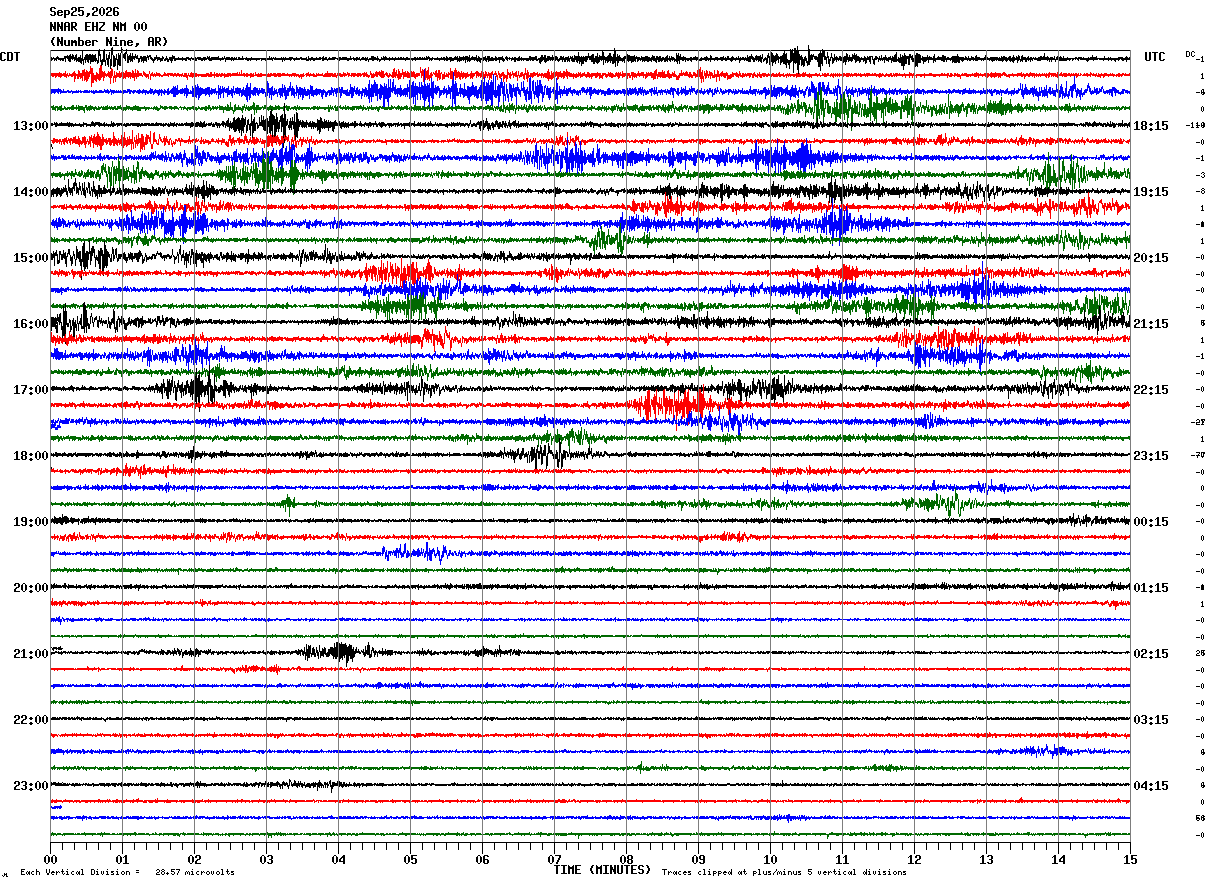Click the NNAR EHZ NM 00 station label
This screenshot has height=886, width=1210.
pyautogui.click(x=98, y=27)
